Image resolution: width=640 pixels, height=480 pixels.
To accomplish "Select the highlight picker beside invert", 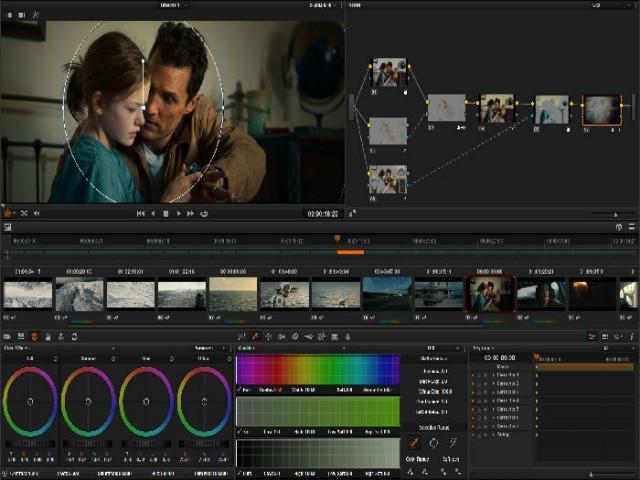I will tap(453, 442).
